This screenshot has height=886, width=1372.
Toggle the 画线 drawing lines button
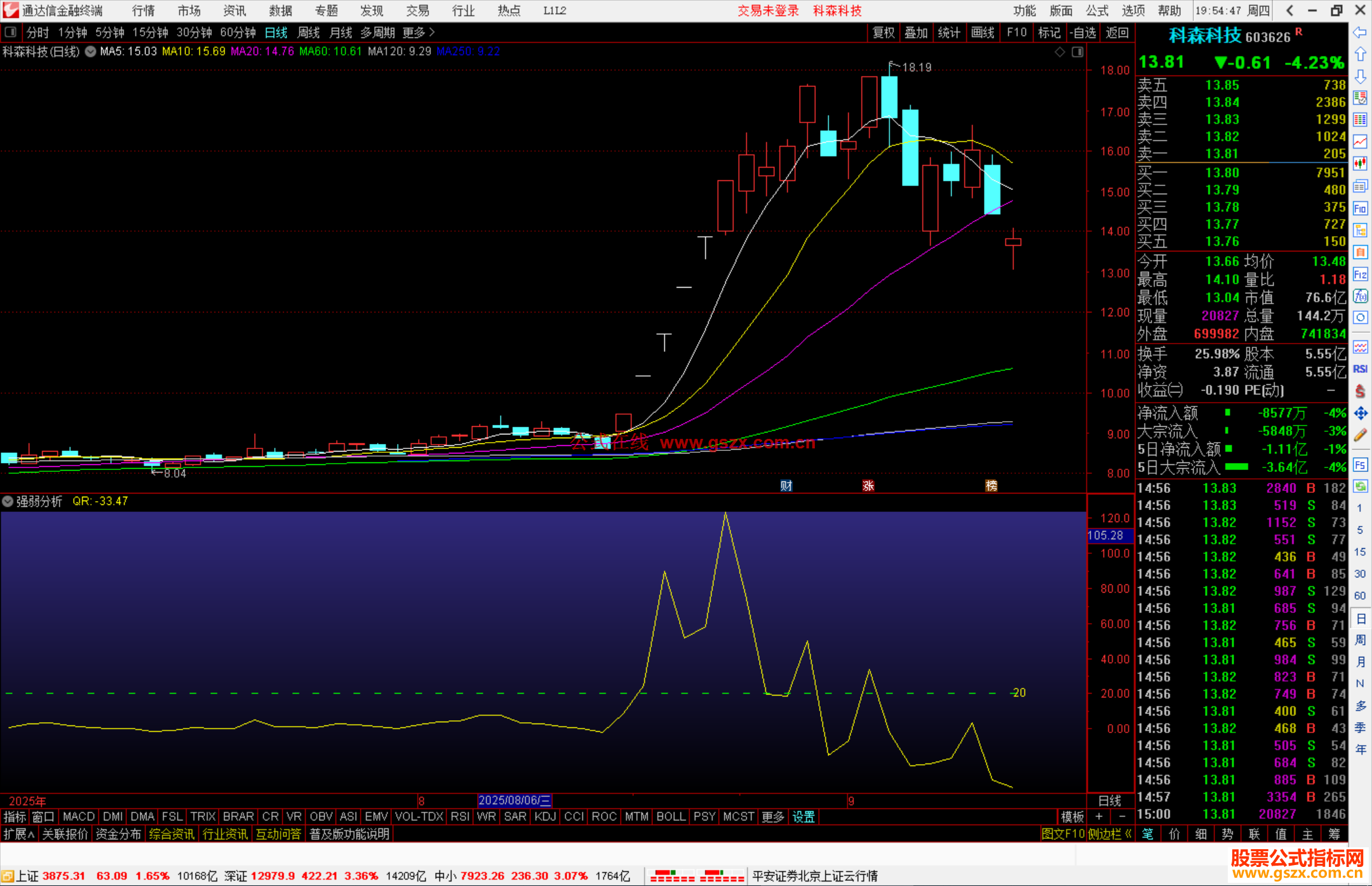pos(983,32)
